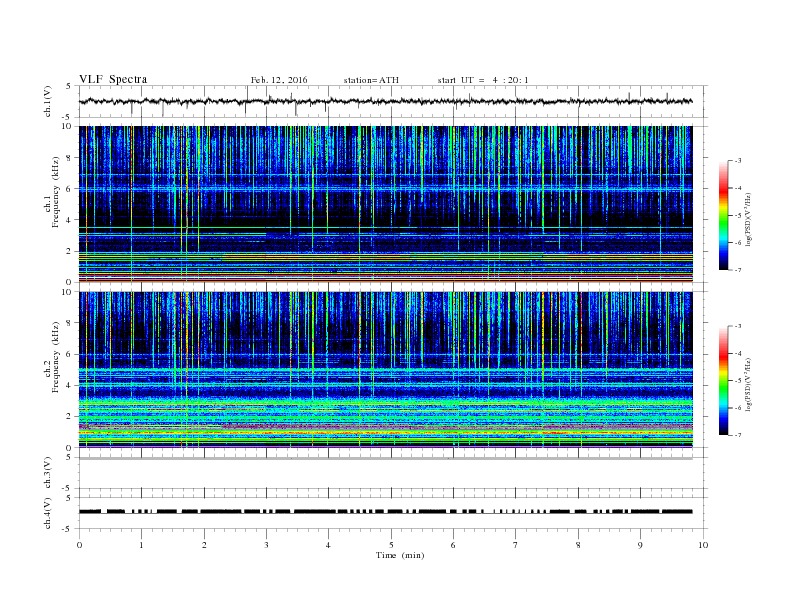Click time axis tick label "2"

coord(204,545)
